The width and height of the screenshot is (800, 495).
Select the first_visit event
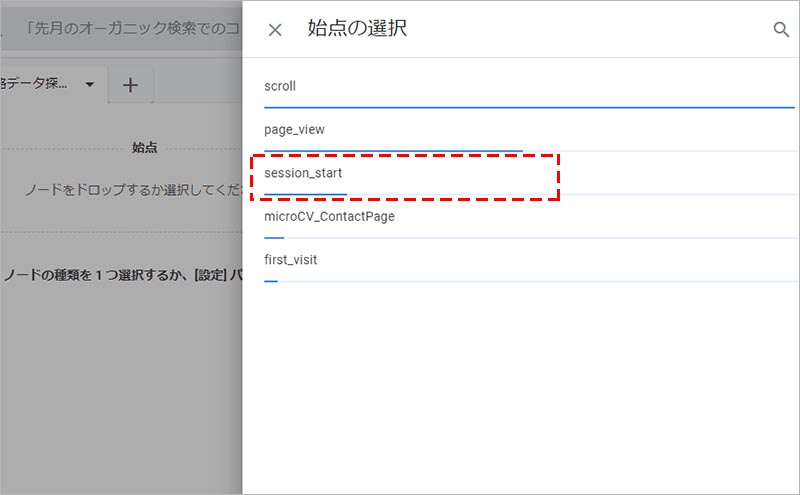[x=290, y=260]
